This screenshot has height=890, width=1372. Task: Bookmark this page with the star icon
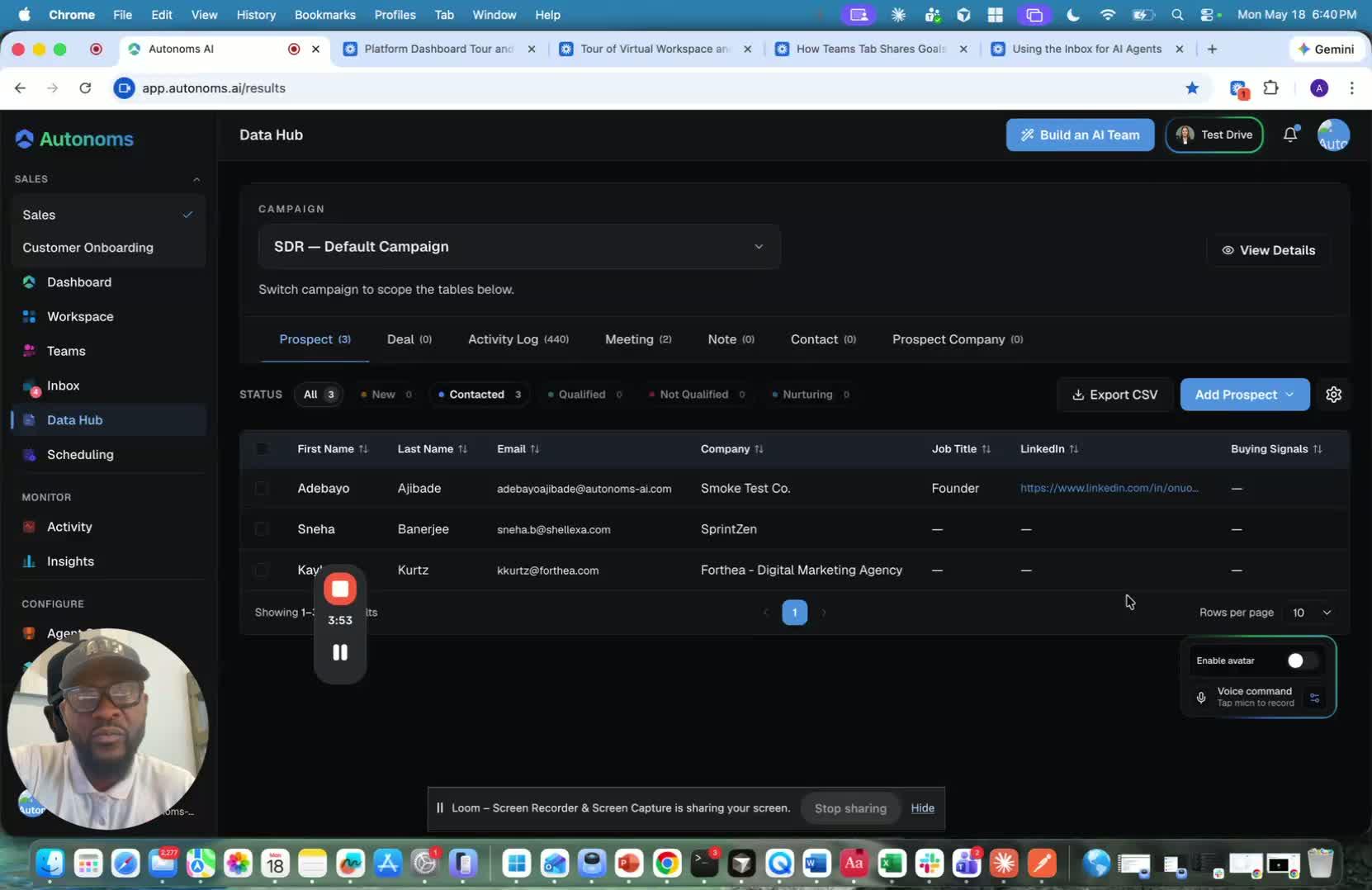point(1192,88)
